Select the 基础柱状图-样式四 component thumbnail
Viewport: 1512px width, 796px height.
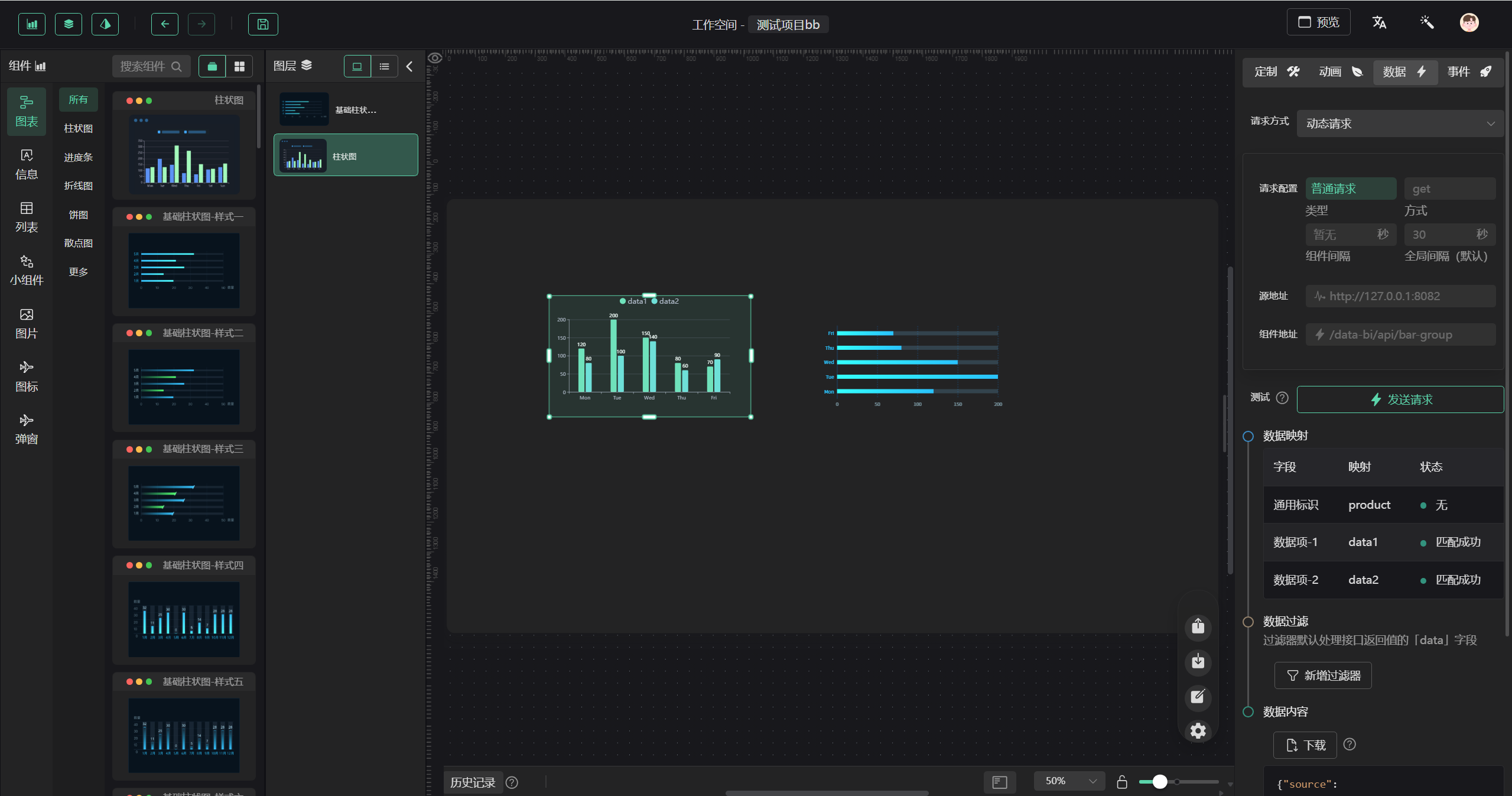[x=184, y=619]
